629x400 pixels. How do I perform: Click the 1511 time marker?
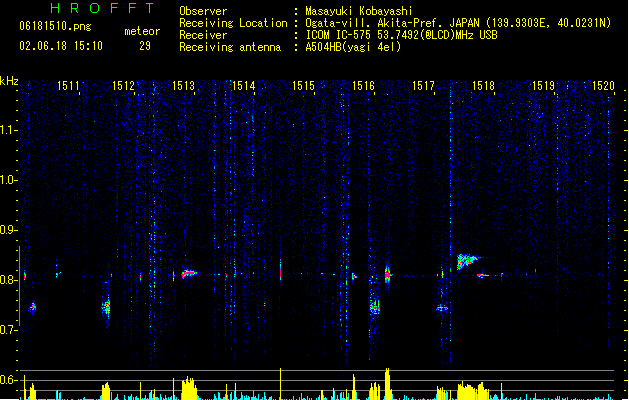[68, 86]
